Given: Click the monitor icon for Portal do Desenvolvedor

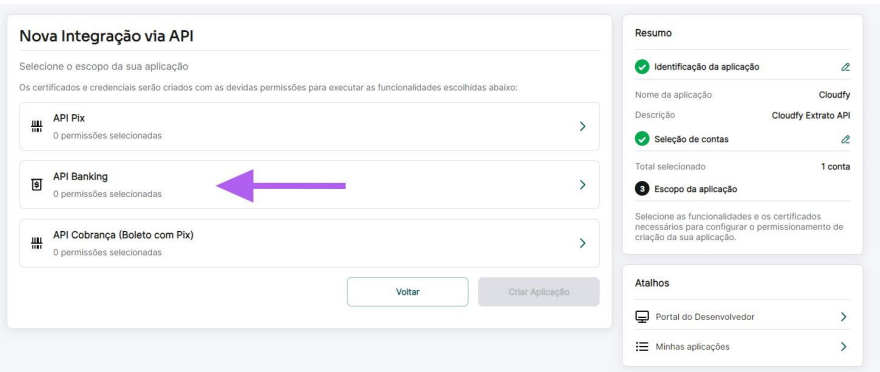Looking at the screenshot, I should [x=642, y=317].
